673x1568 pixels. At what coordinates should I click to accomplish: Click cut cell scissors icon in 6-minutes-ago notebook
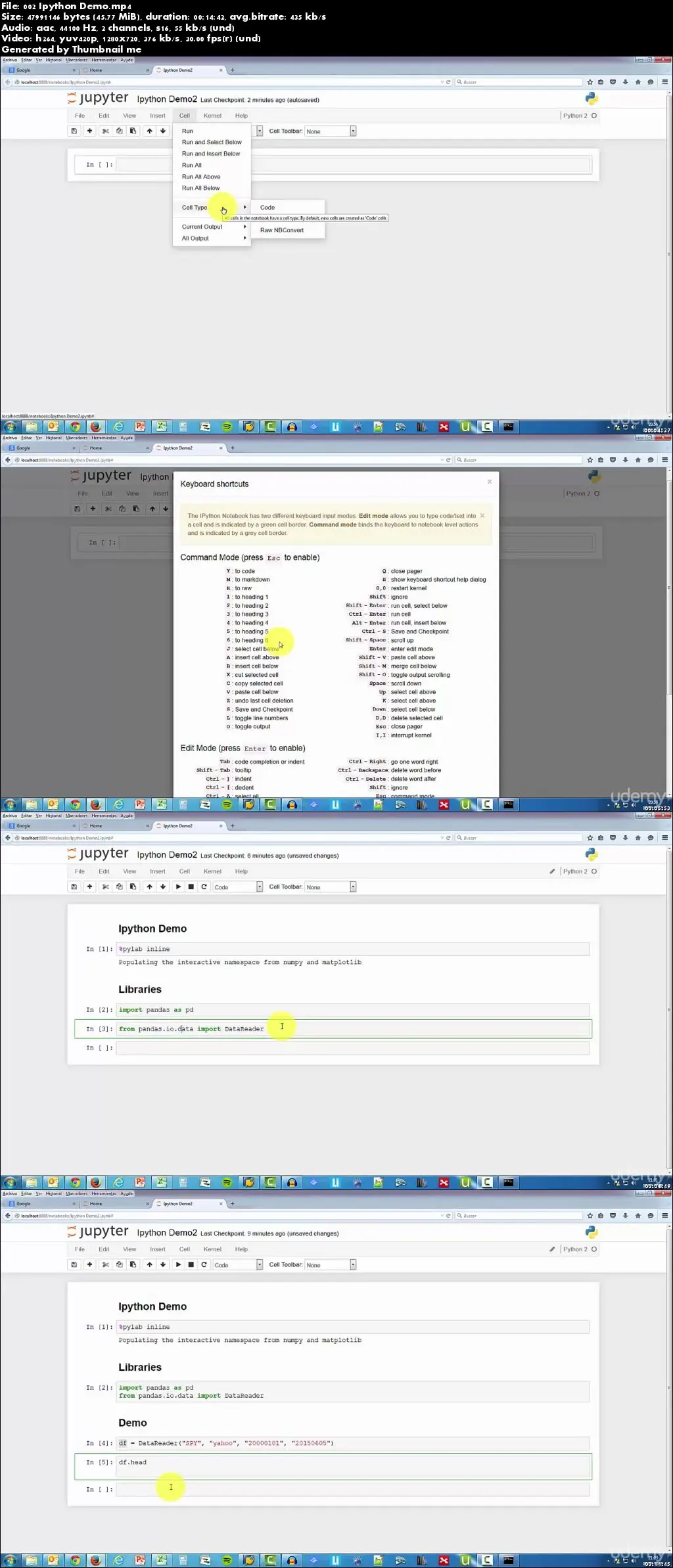pyautogui.click(x=105, y=887)
